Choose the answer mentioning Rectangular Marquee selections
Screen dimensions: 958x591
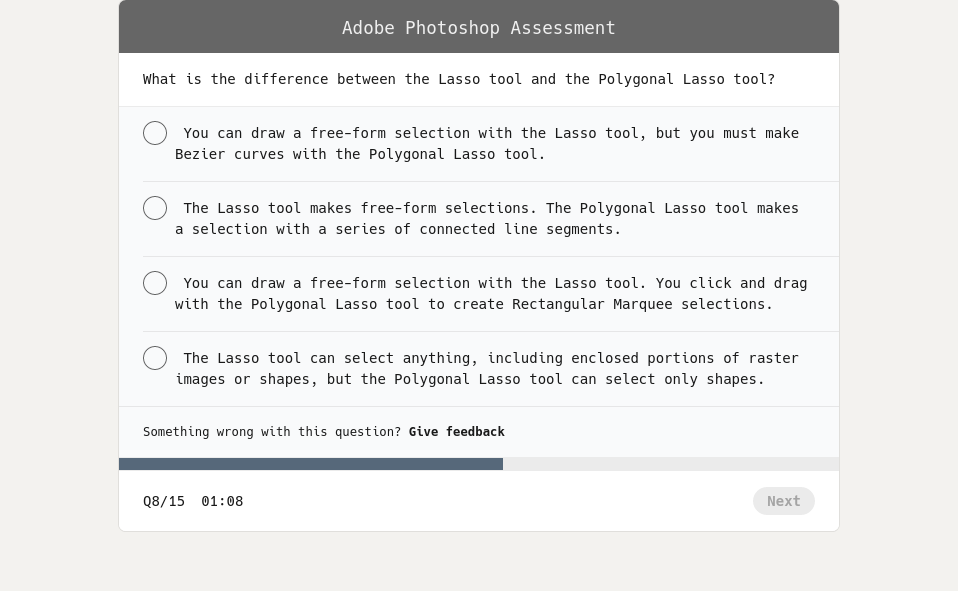click(x=490, y=293)
